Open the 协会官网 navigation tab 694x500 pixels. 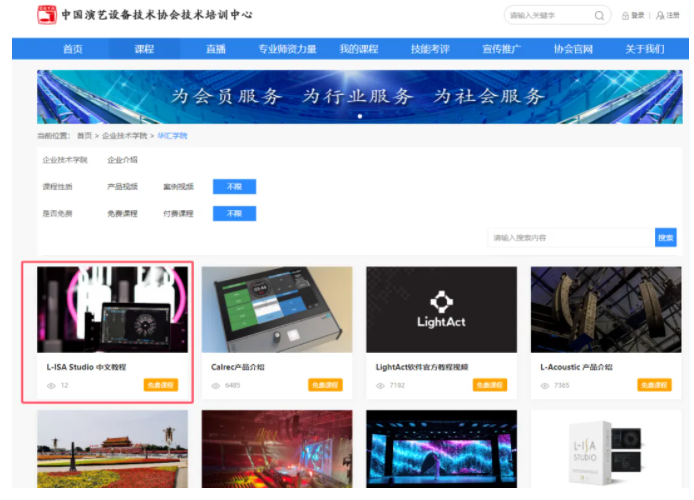tap(573, 49)
